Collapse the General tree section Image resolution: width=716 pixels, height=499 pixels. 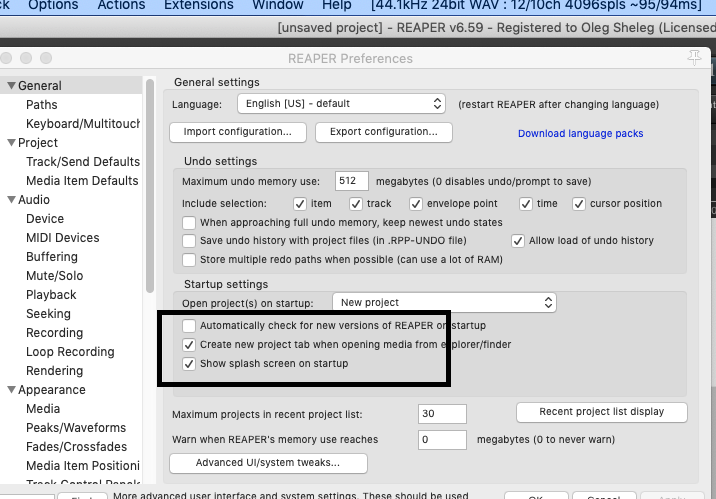click(11, 85)
